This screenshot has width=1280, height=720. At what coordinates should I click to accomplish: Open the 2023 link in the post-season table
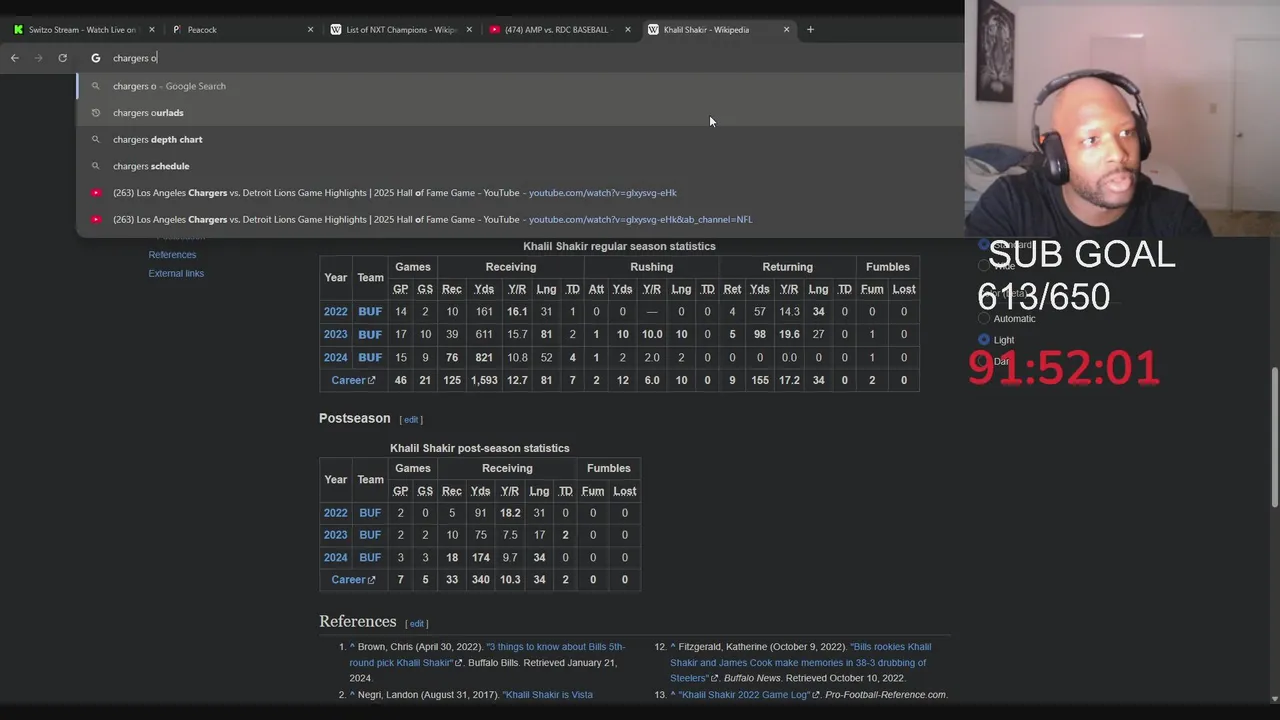(x=335, y=535)
